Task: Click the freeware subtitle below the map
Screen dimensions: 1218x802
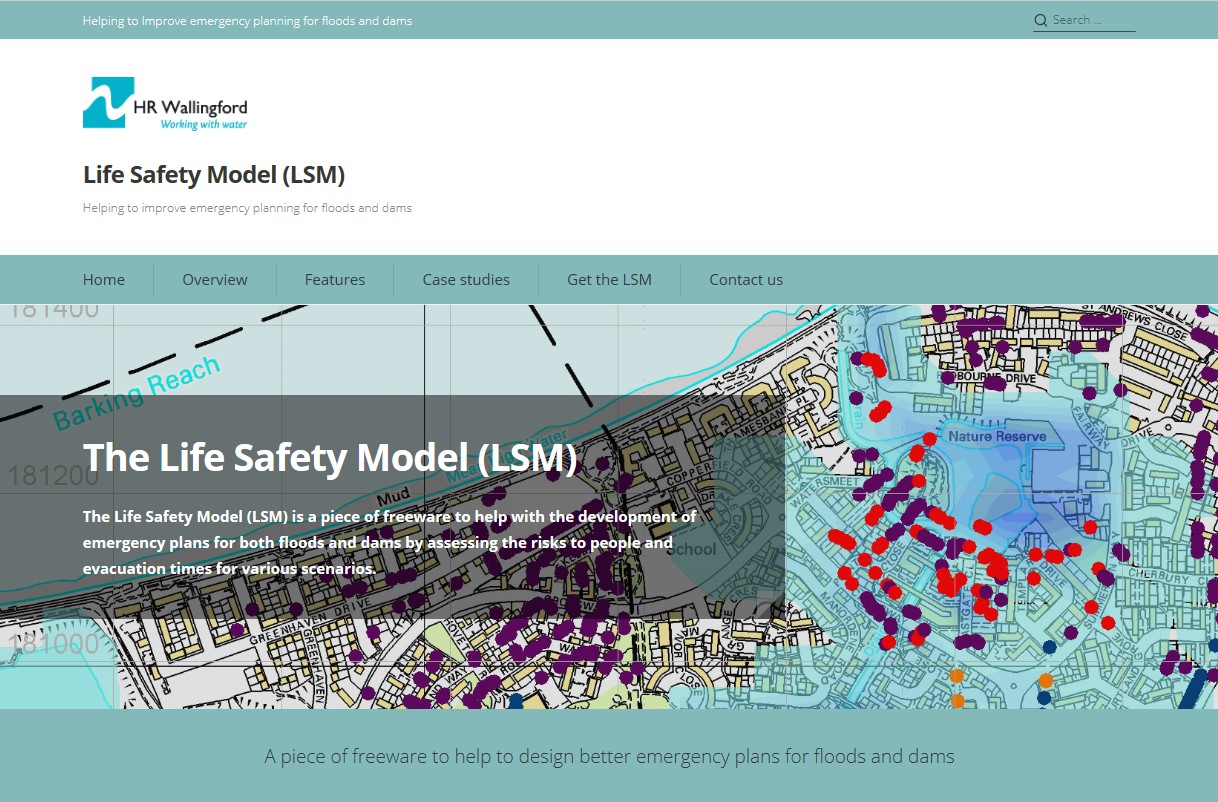Action: point(609,756)
